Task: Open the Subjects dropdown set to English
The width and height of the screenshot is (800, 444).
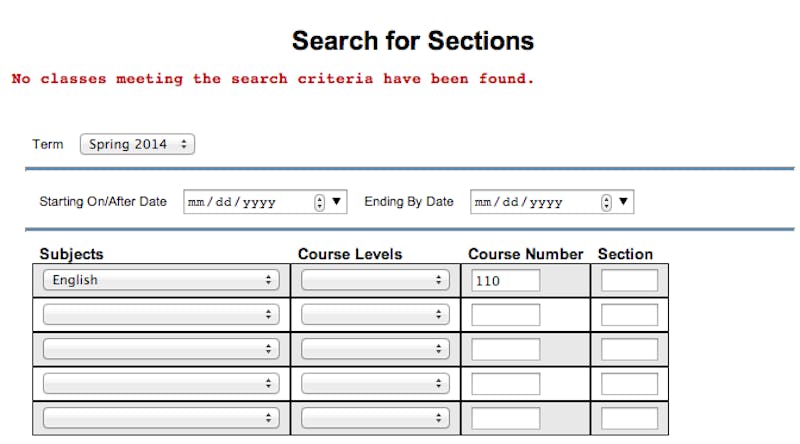Action: 161,280
